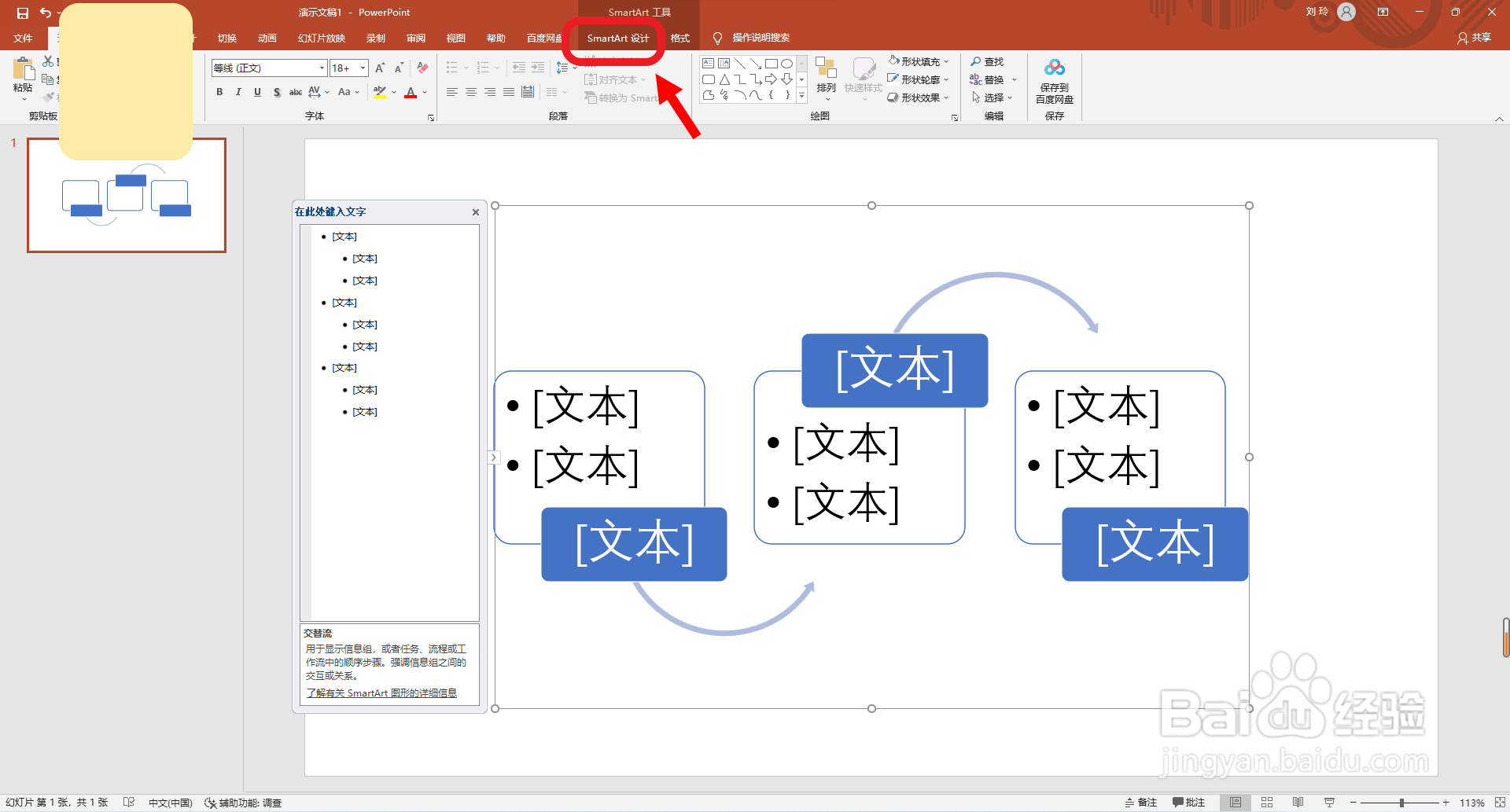Toggle text shadow (S) formatting

(277, 92)
